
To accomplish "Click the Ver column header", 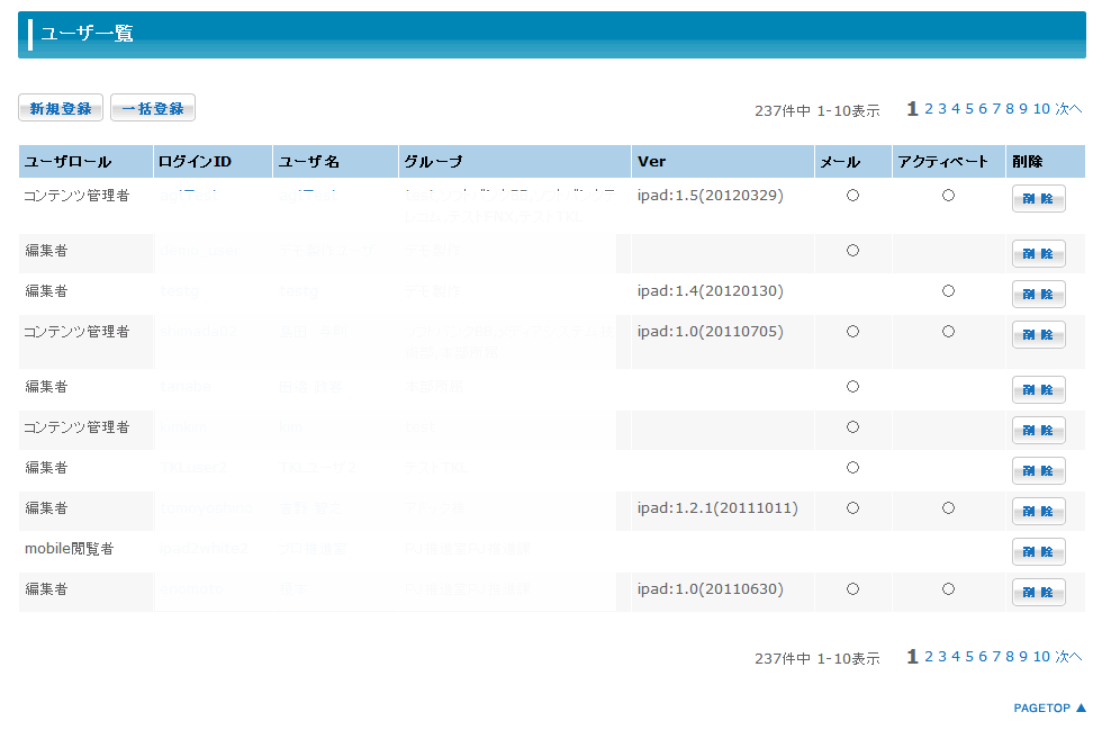I will [x=651, y=162].
